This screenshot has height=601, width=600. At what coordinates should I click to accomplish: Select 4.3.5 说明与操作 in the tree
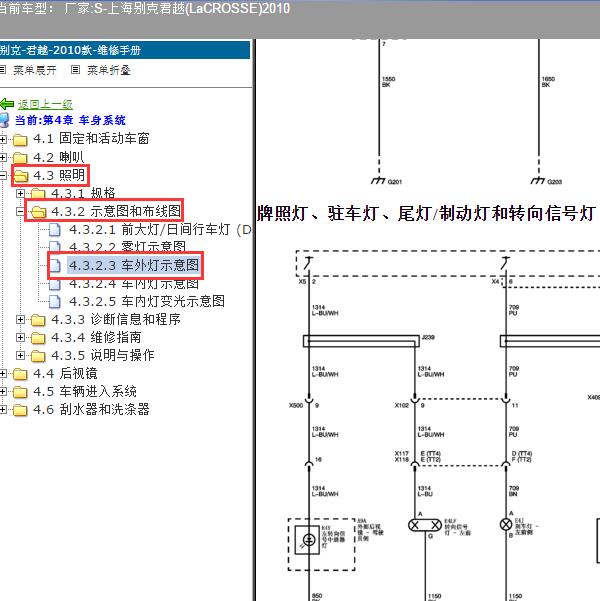coord(103,355)
